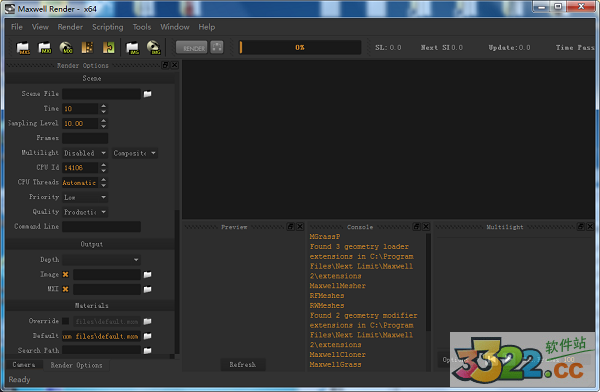
Task: Click the open MXI folder toolbar icon
Action: pyautogui.click(x=45, y=48)
